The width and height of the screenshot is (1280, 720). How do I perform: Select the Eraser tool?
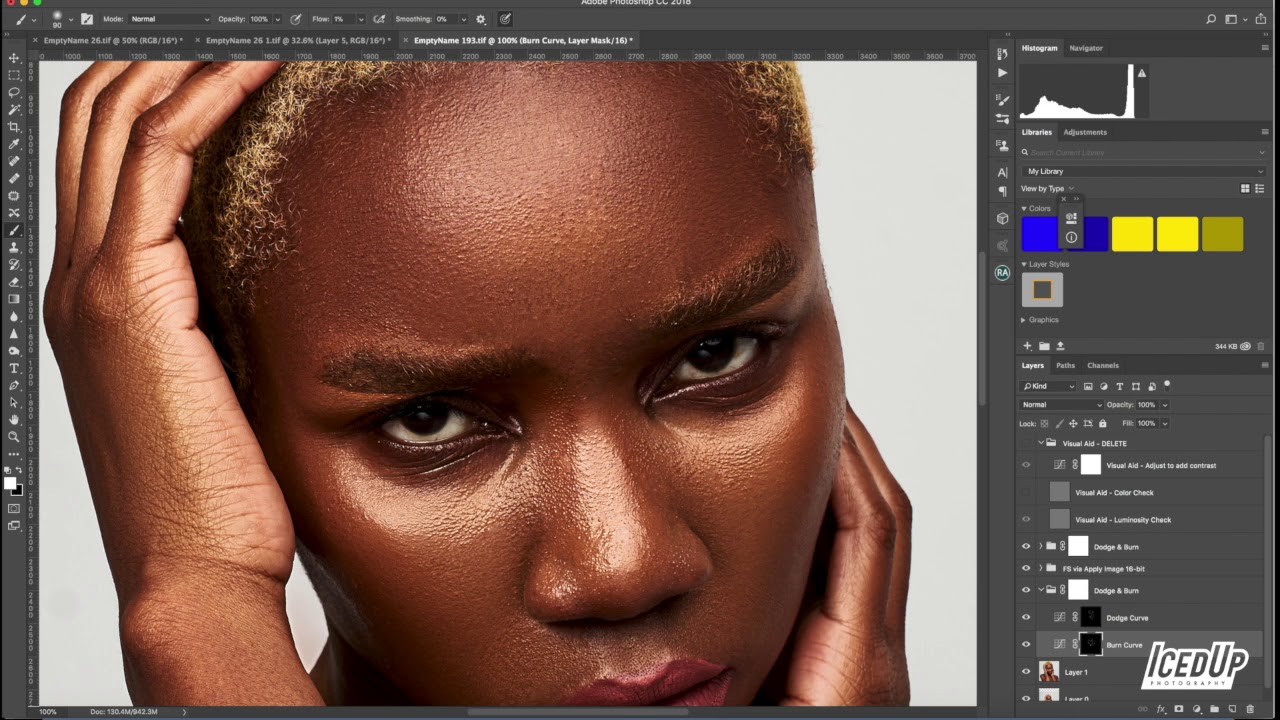point(14,282)
